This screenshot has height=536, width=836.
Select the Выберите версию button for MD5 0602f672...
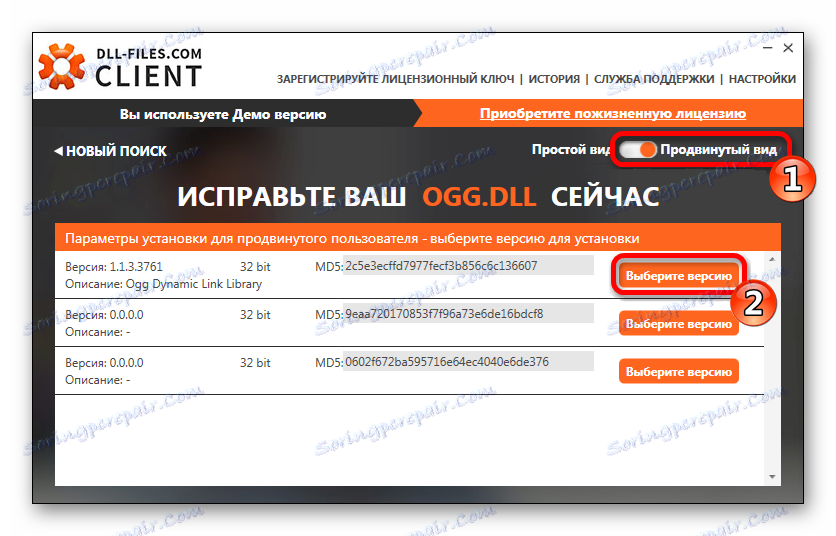point(679,372)
